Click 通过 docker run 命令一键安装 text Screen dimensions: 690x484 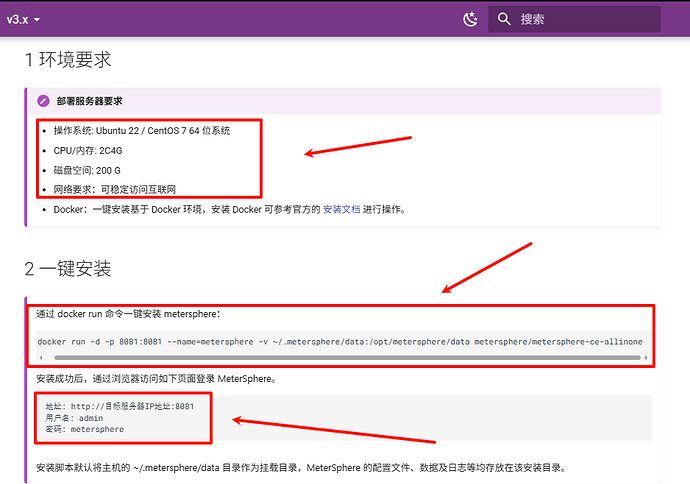pos(128,314)
